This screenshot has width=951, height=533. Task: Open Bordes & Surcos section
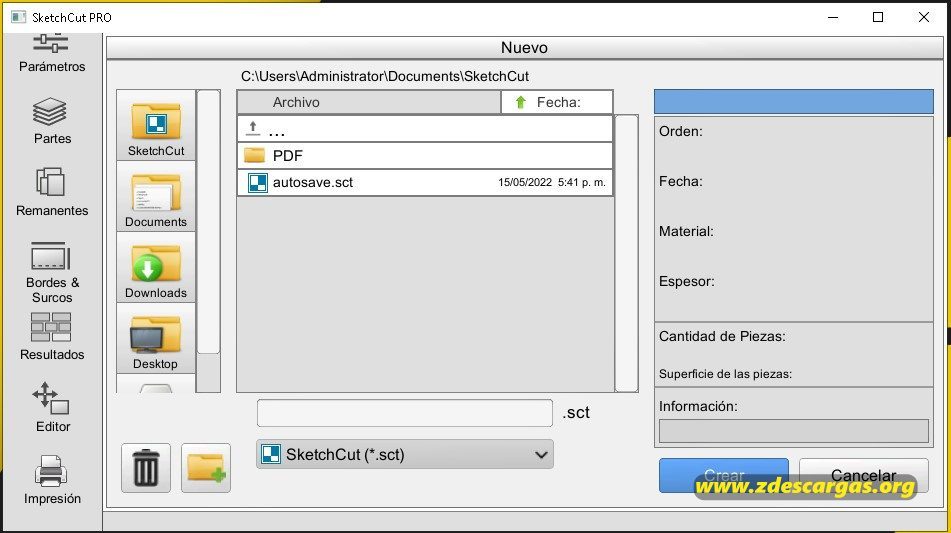click(x=52, y=273)
